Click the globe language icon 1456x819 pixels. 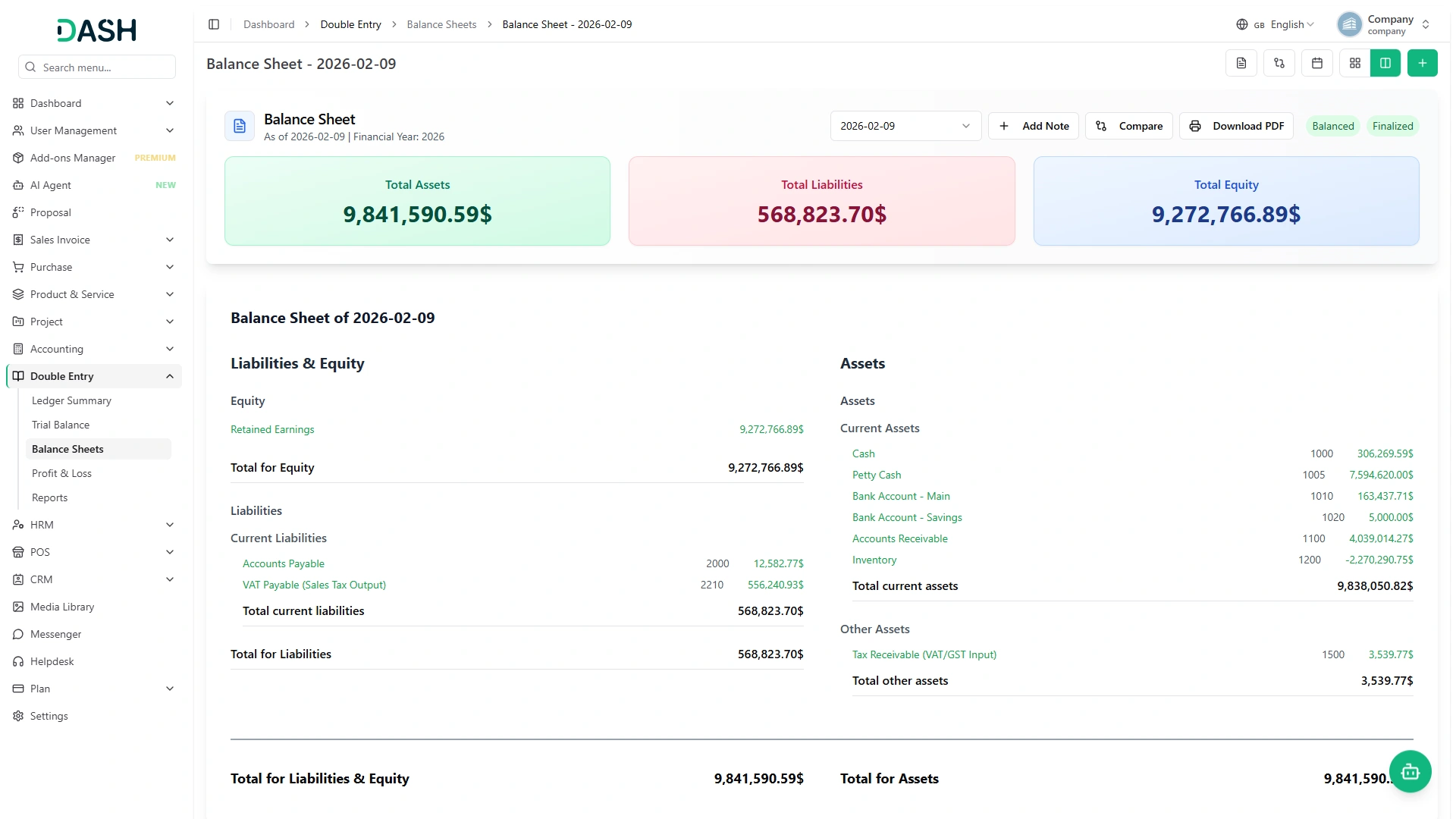click(1242, 24)
